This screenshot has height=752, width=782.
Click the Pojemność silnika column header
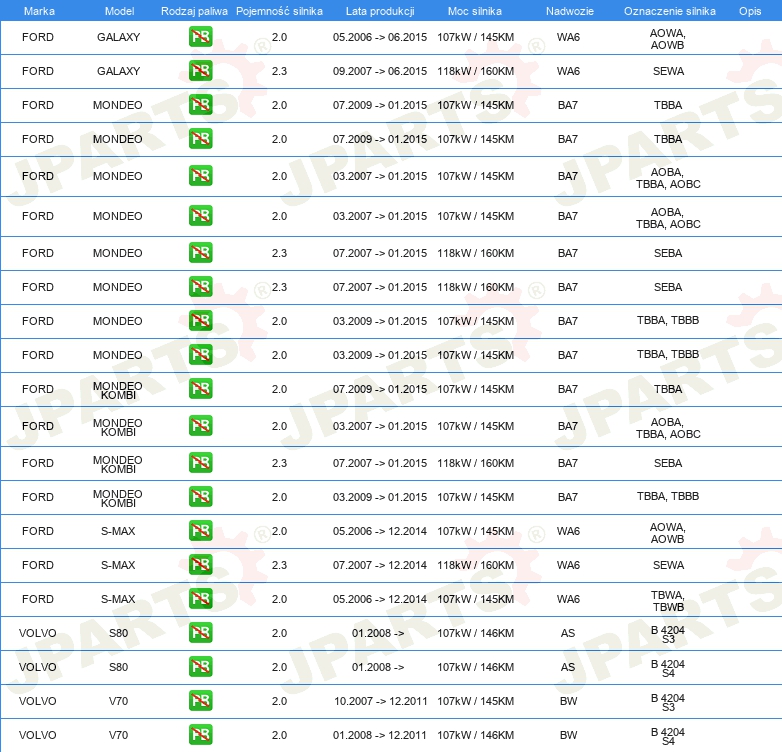point(279,11)
